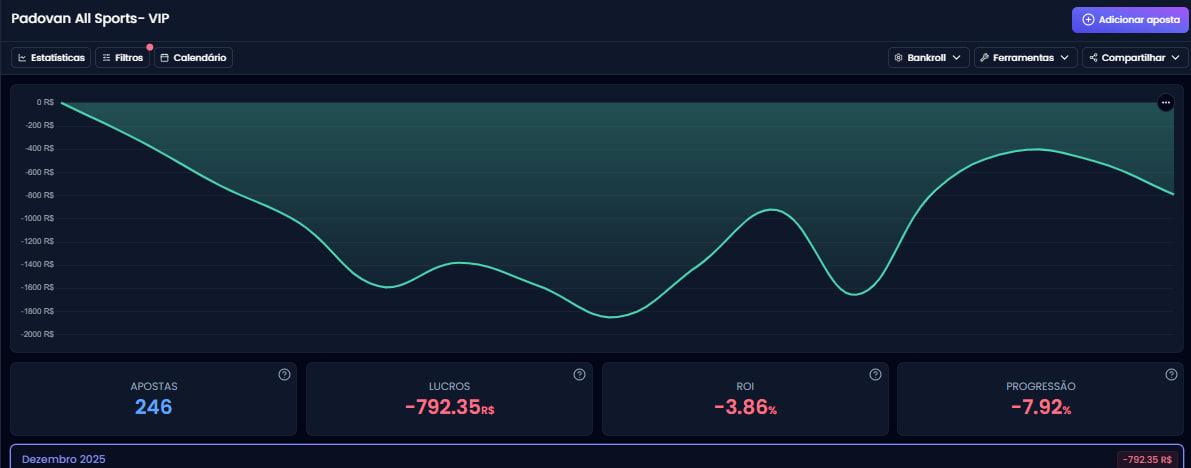The width and height of the screenshot is (1191, 468).
Task: Click the PROGRESSÃO card label
Action: pos(1041,387)
